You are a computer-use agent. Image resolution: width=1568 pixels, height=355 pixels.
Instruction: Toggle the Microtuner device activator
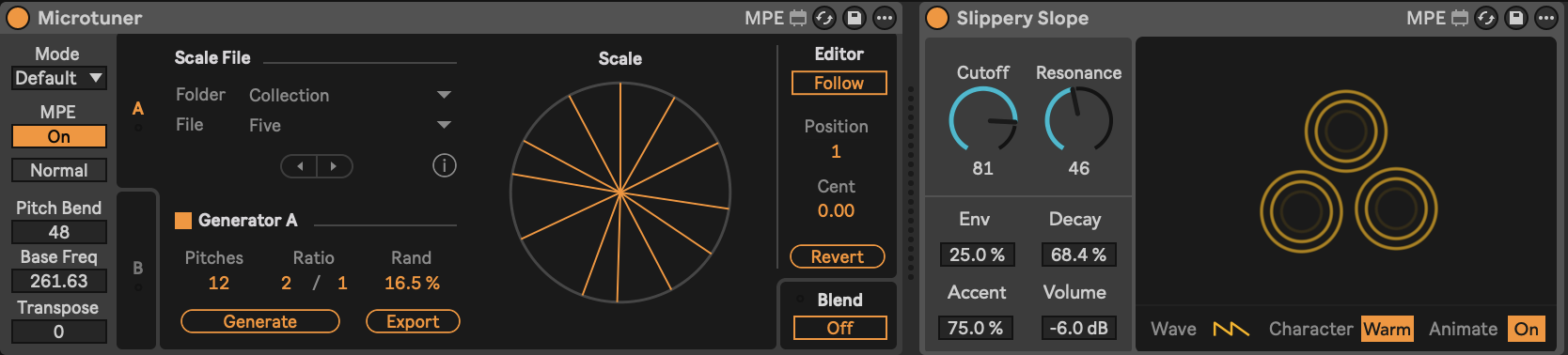pyautogui.click(x=18, y=18)
